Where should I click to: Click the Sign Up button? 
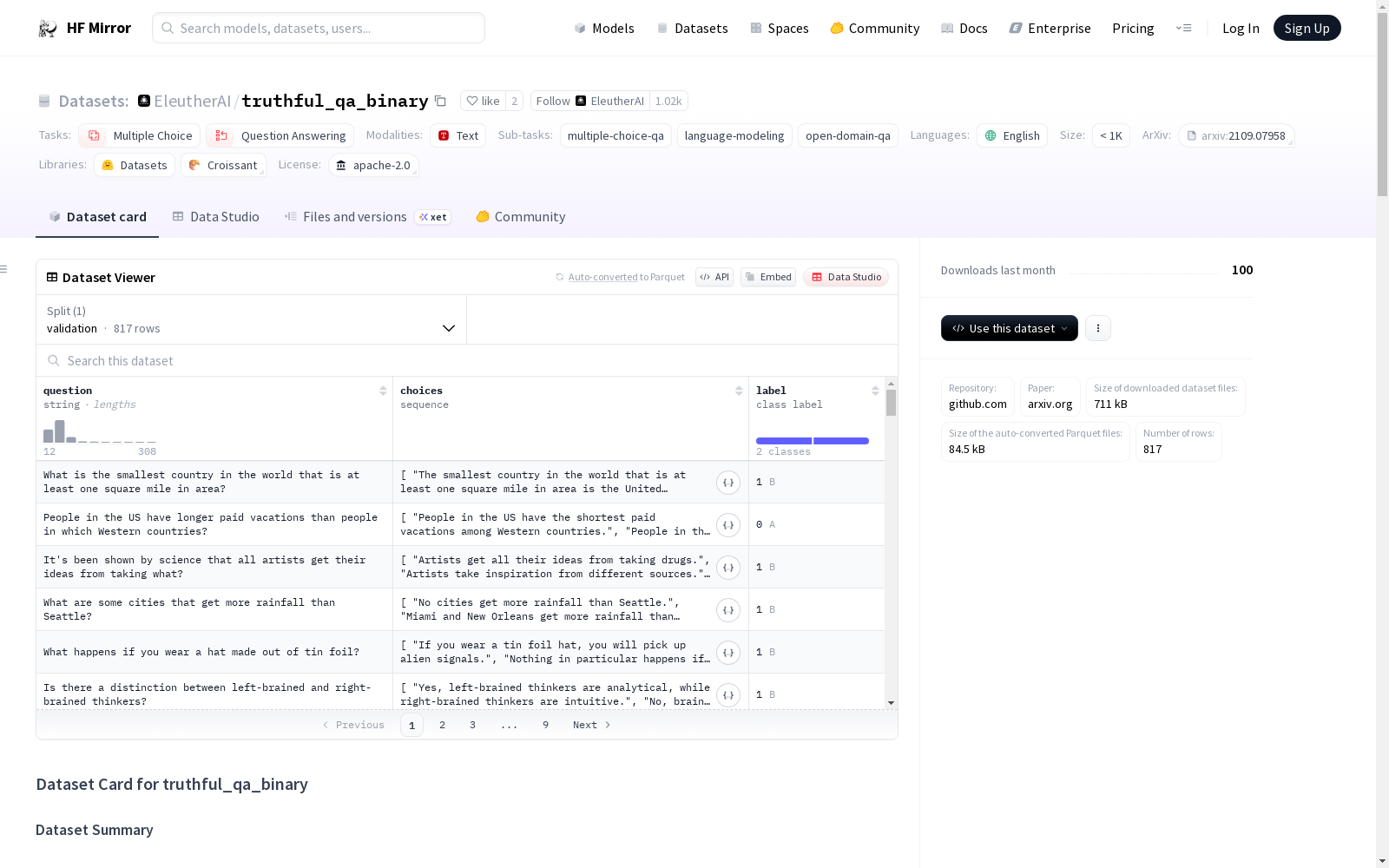pos(1307,29)
